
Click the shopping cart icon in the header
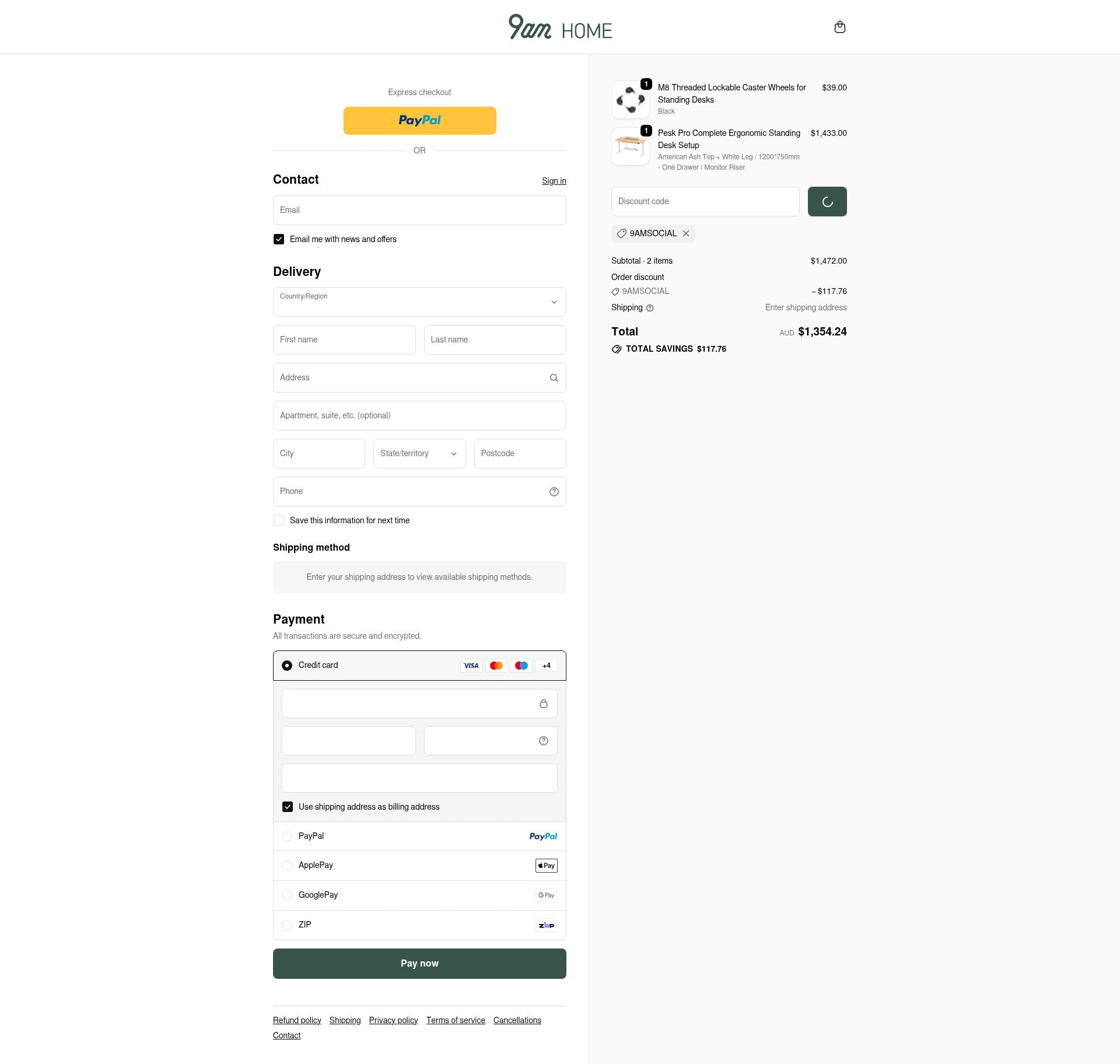840,27
